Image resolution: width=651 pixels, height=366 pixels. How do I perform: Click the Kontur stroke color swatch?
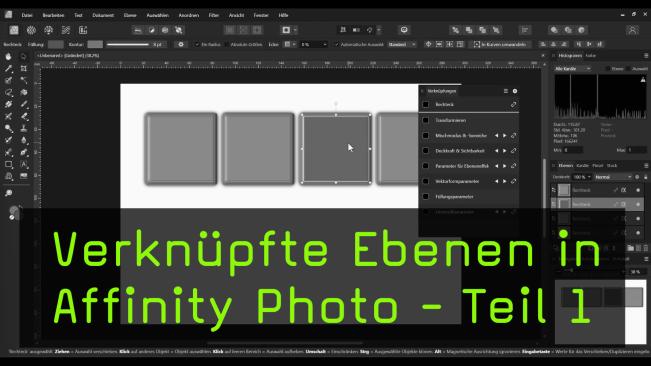click(95, 44)
